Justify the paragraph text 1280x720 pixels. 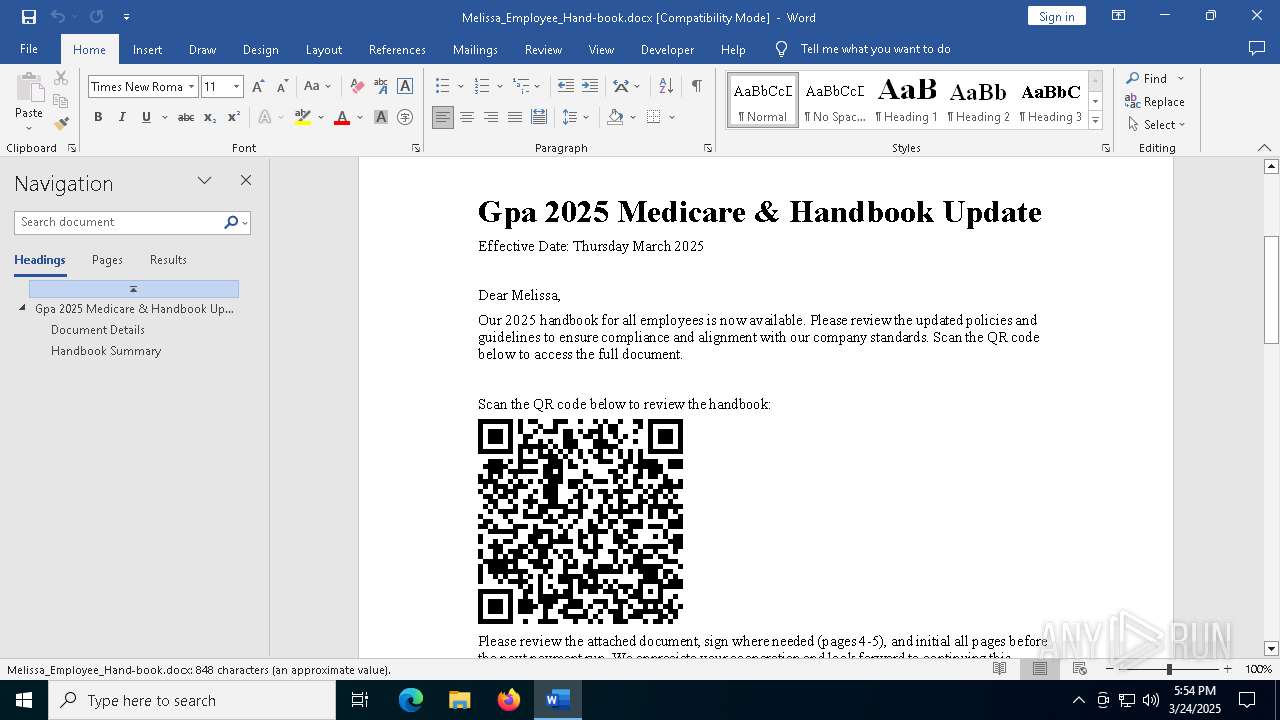[515, 117]
